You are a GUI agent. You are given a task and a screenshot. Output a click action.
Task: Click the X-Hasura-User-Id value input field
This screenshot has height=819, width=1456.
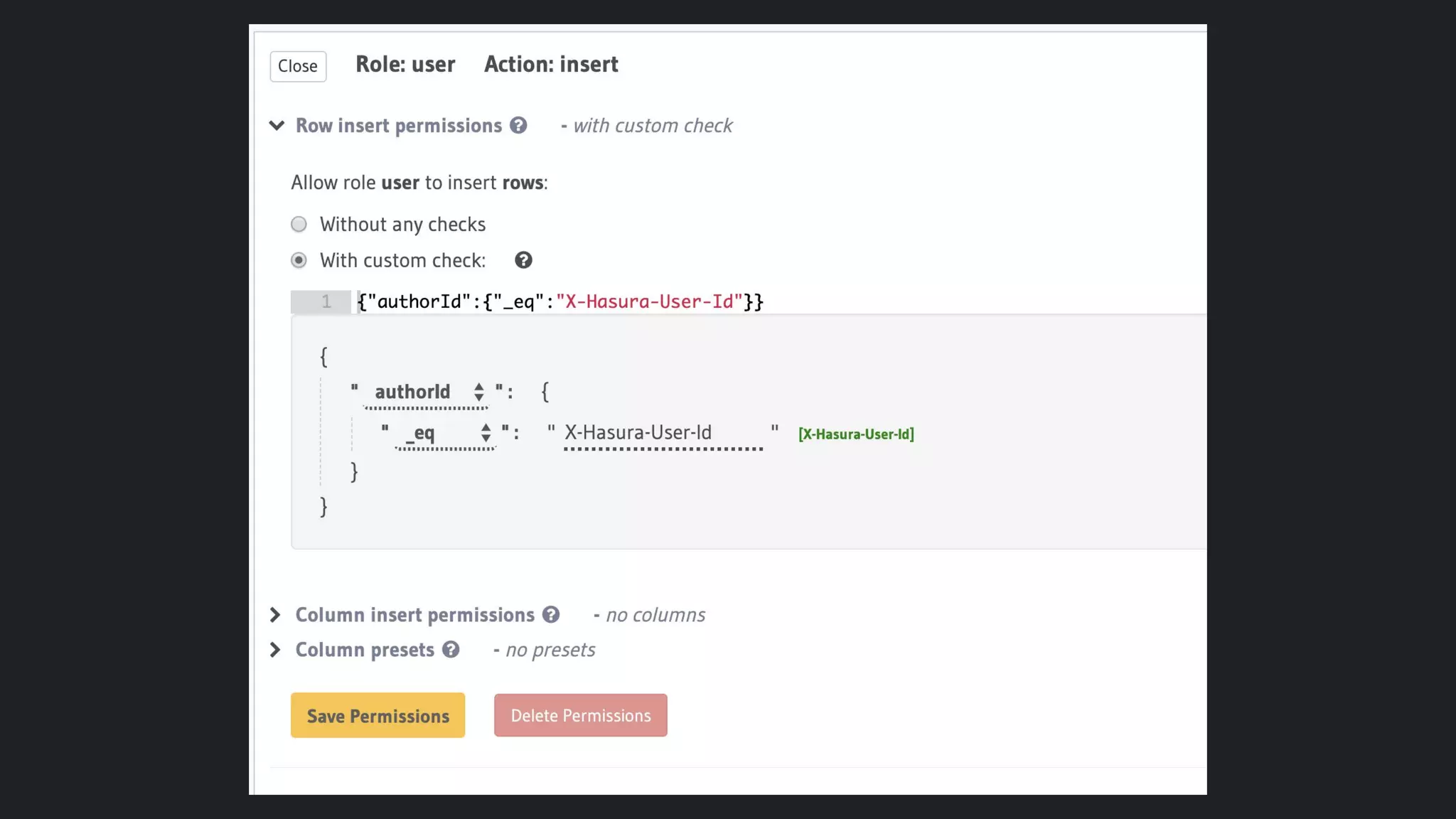click(663, 433)
